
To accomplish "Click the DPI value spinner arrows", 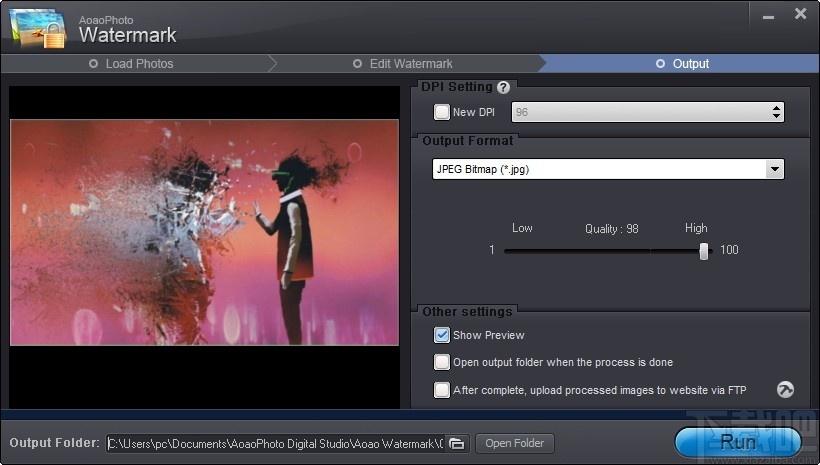I will tap(776, 112).
